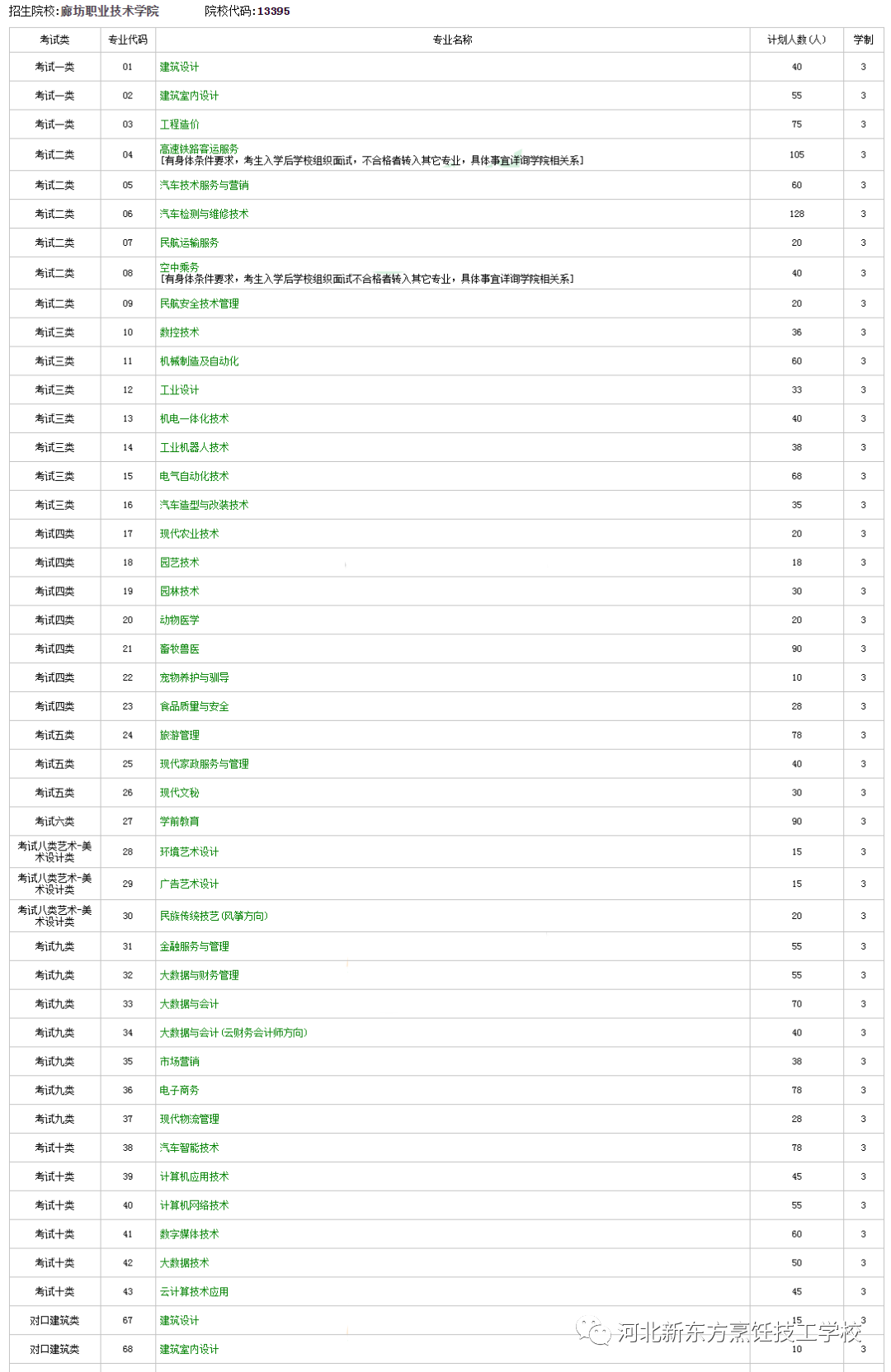Screen dimensions: 891x1372
Task: Select the 民族传统技艺(风筝方向) link
Action: tap(214, 916)
